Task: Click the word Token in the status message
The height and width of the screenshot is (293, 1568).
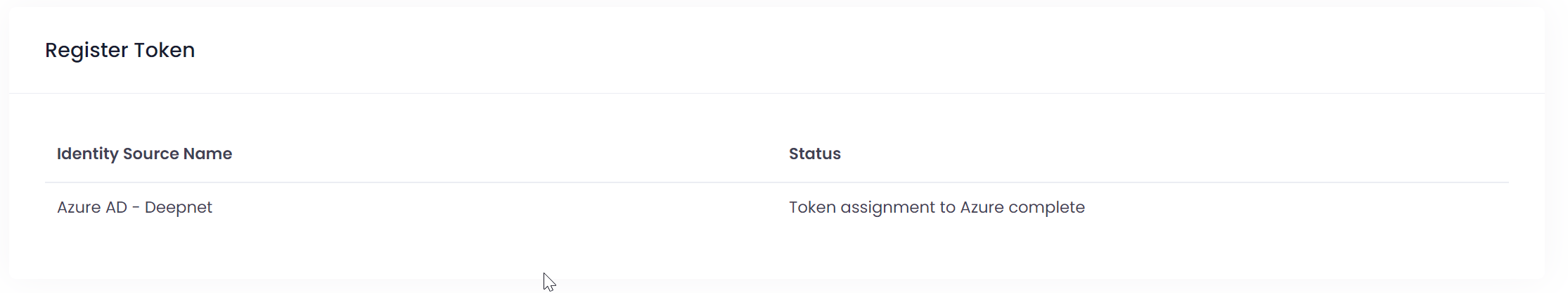Action: coord(812,207)
